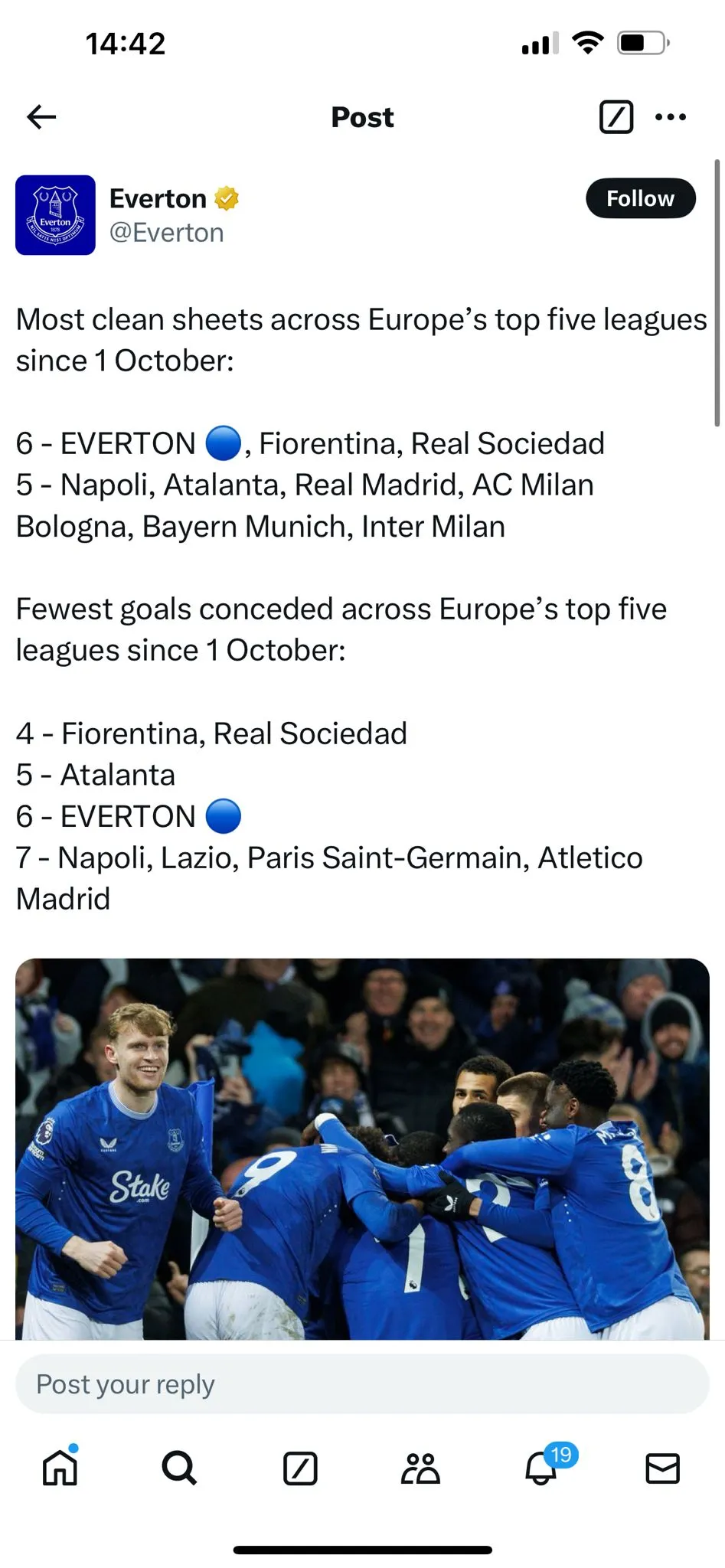
Task: Tap the back arrow icon
Action: click(41, 117)
